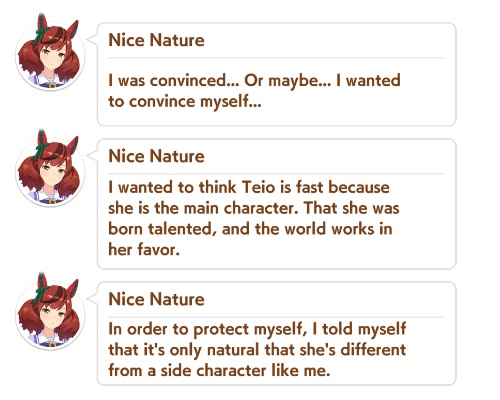Click the speaker name in the third bubble

[x=156, y=299]
